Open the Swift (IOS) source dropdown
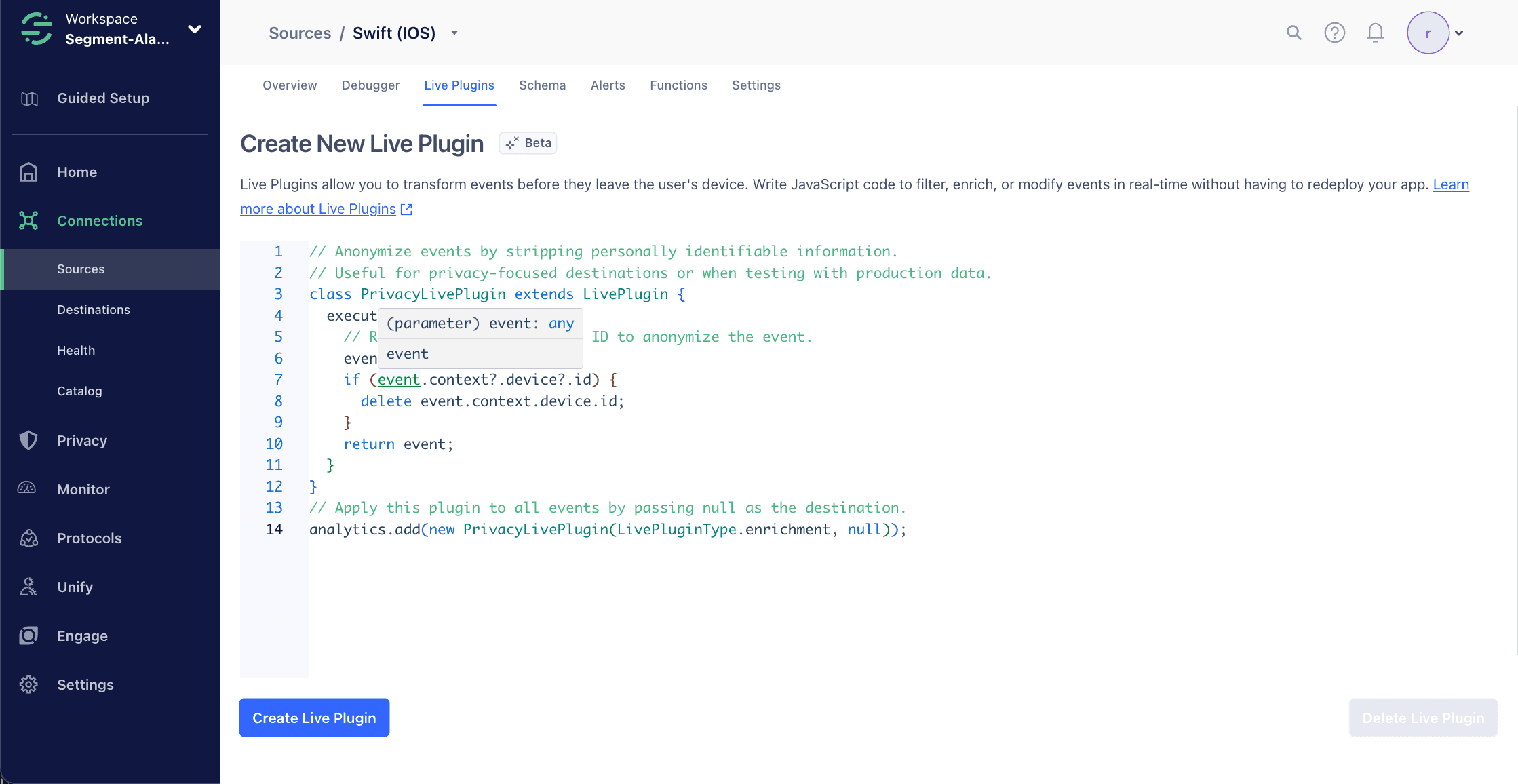 454,33
